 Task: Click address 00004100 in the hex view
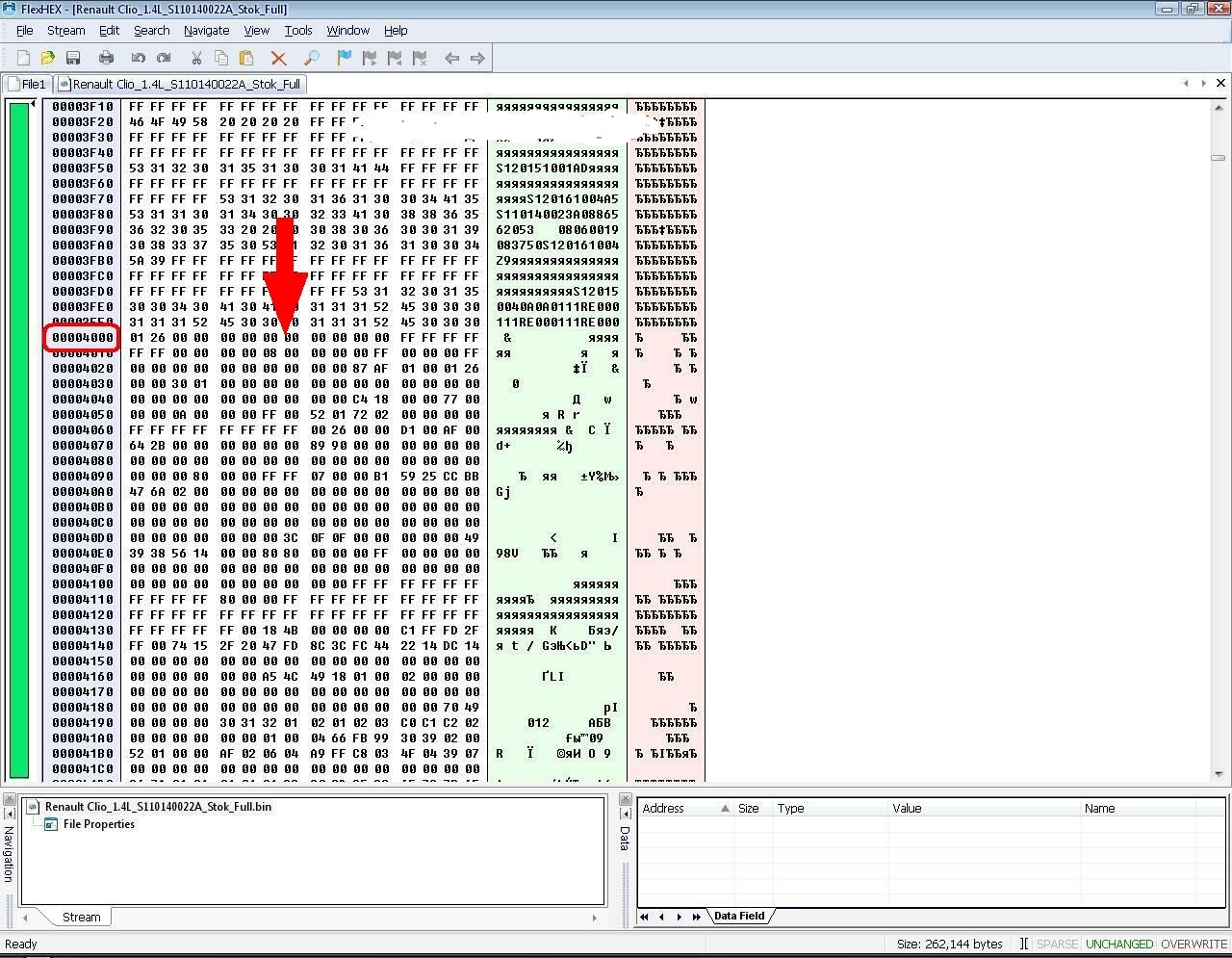pyautogui.click(x=83, y=584)
